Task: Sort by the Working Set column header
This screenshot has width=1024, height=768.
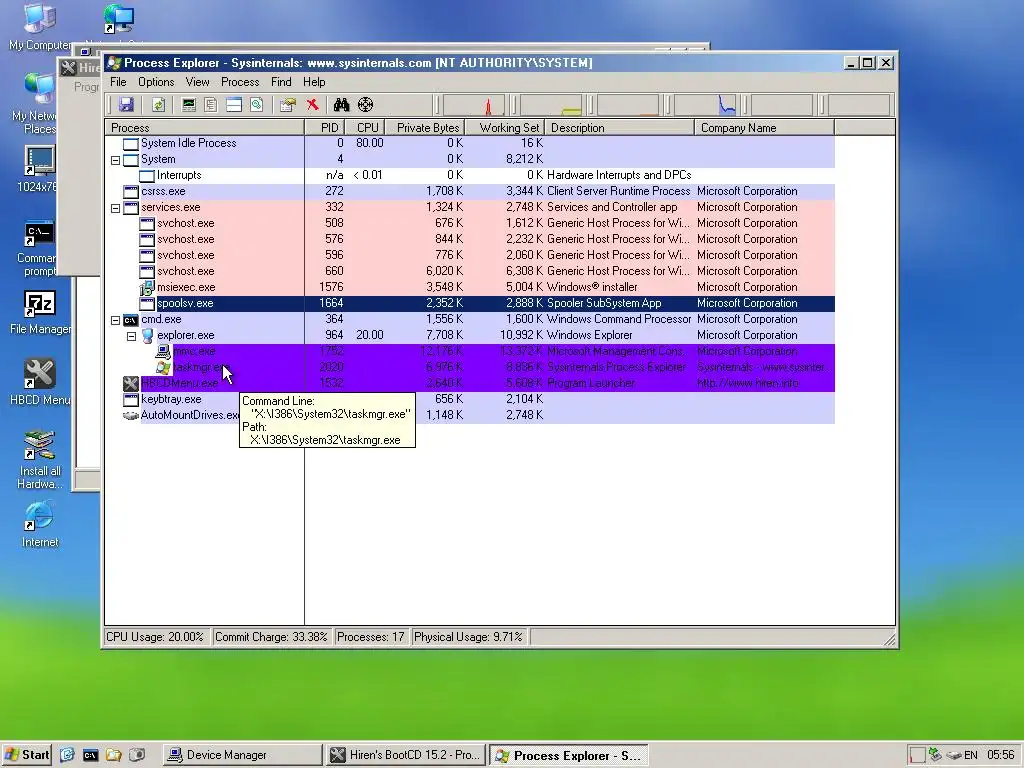Action: 505,128
